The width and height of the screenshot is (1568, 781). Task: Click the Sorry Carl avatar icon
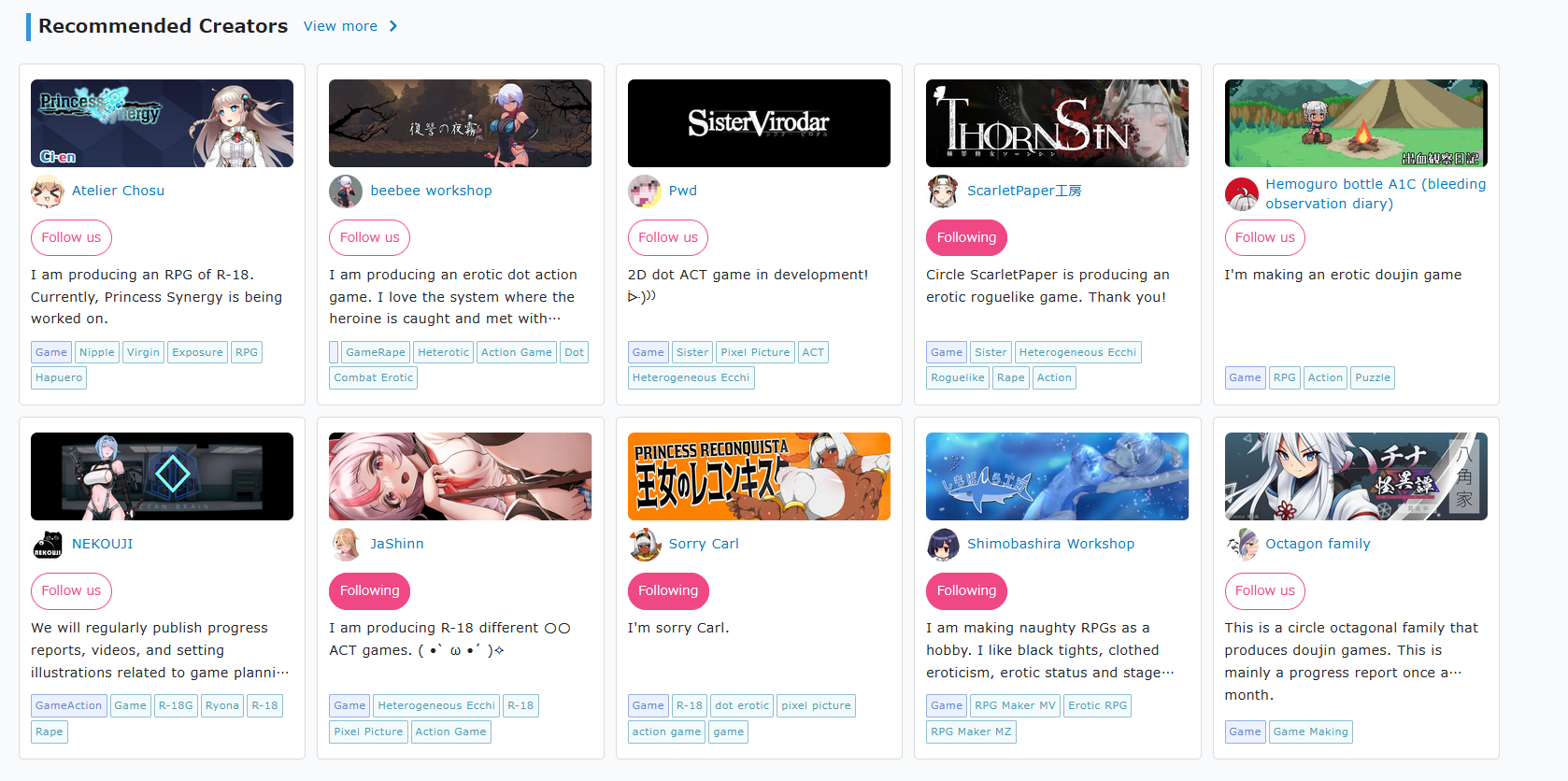[645, 545]
